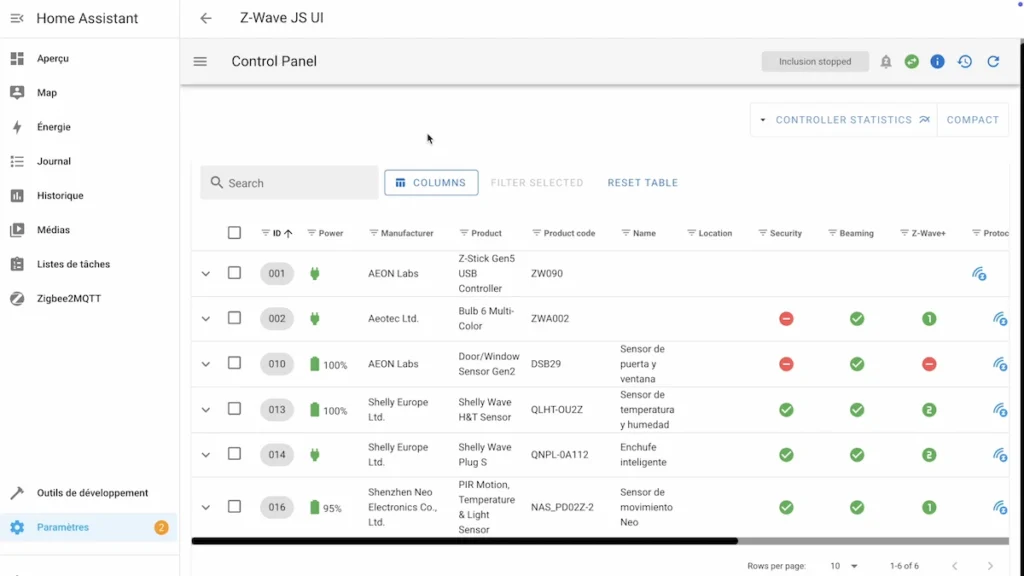1024x576 pixels.
Task: Open the Beaming column filter icon
Action: tap(832, 233)
